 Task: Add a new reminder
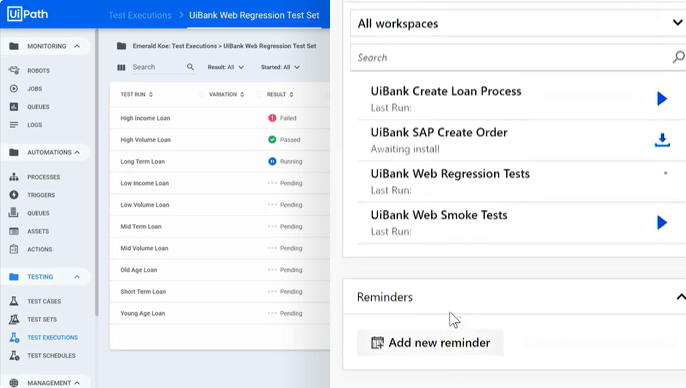point(430,343)
